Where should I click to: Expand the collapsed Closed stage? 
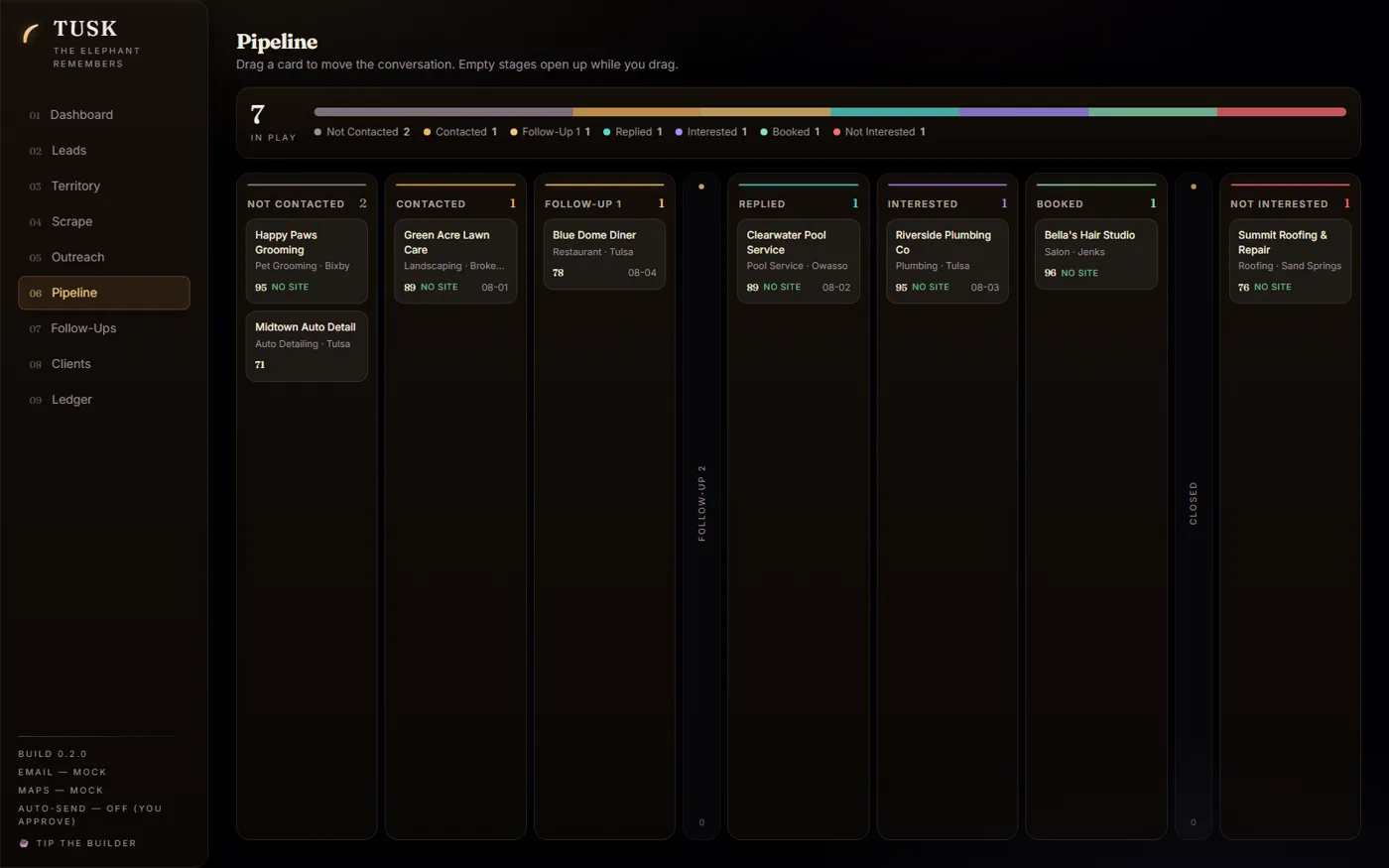(1194, 506)
